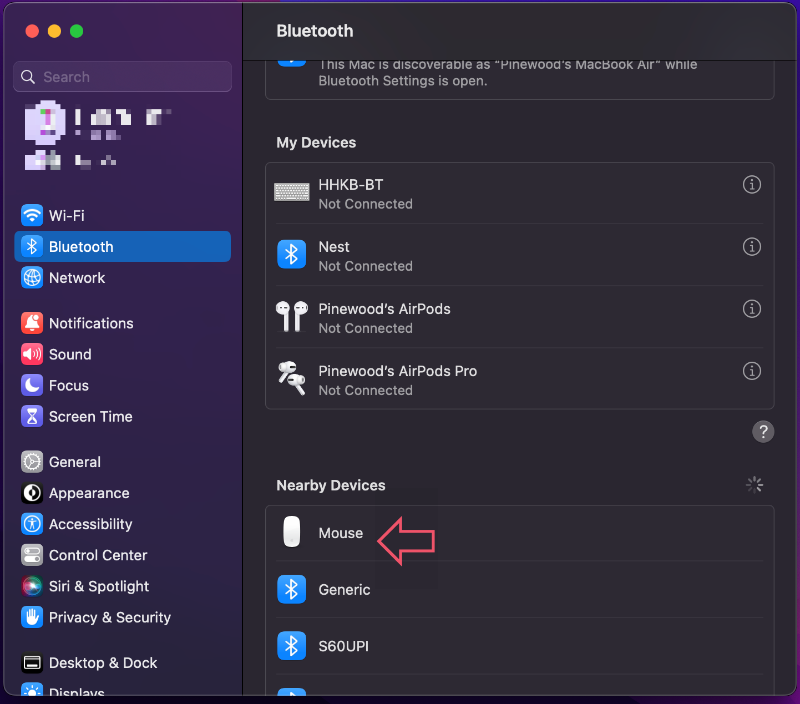Click the red close window button
The image size is (800, 704).
pyautogui.click(x=32, y=31)
